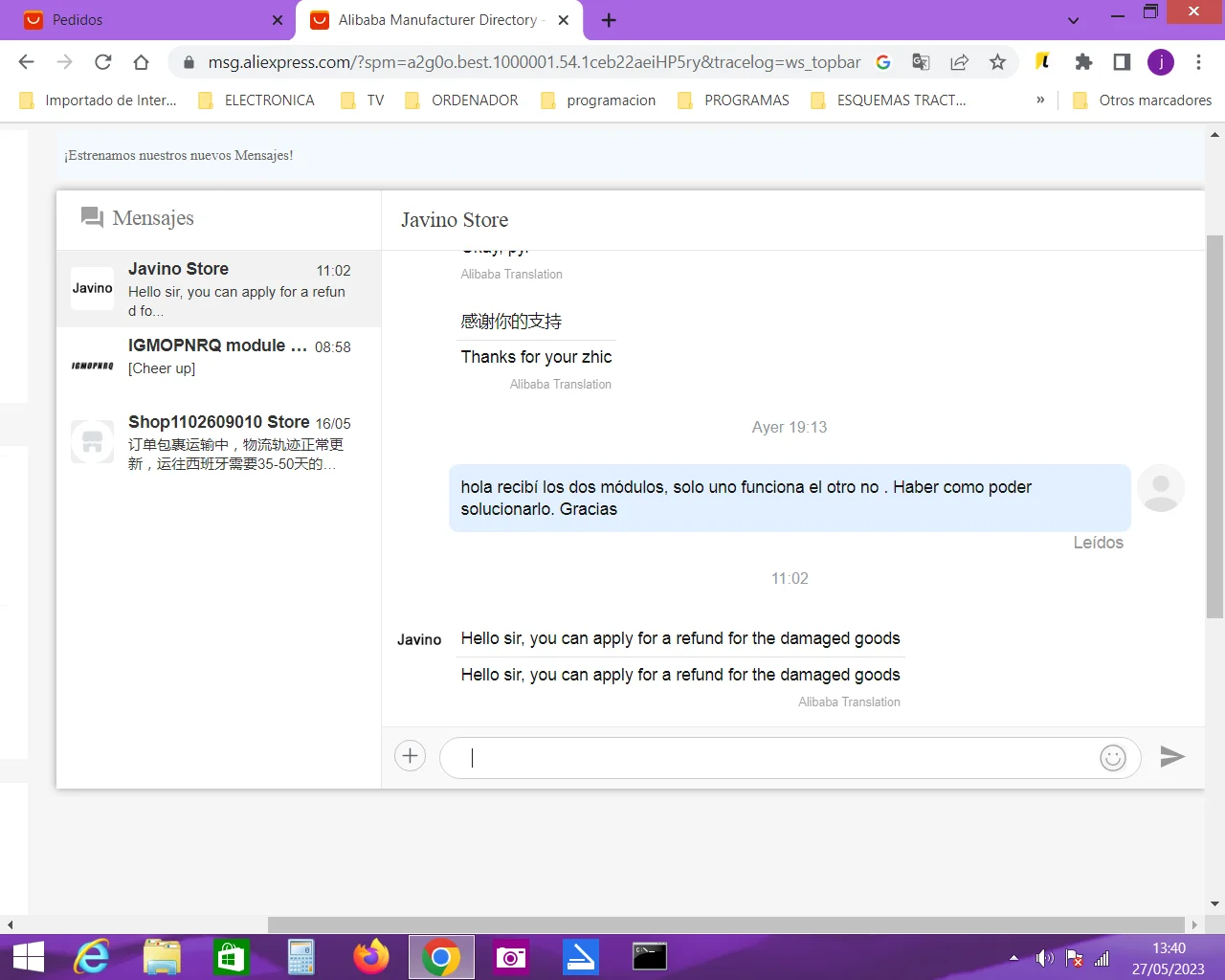Expand the tab search dropdown arrow
Image resolution: width=1225 pixels, height=980 pixels.
(1073, 20)
